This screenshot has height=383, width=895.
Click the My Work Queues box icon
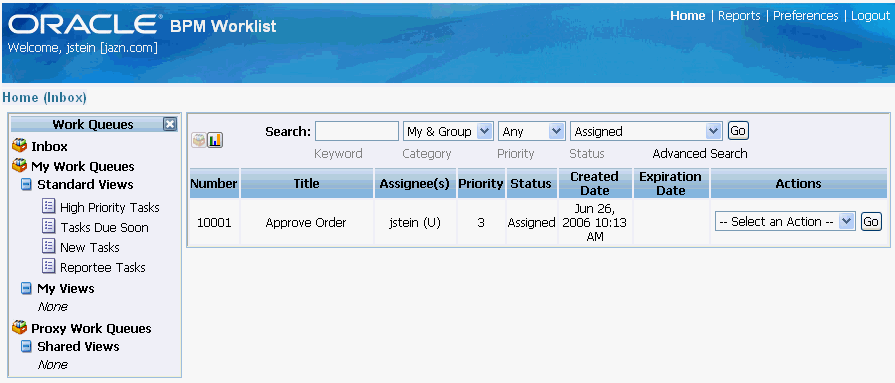tap(19, 166)
